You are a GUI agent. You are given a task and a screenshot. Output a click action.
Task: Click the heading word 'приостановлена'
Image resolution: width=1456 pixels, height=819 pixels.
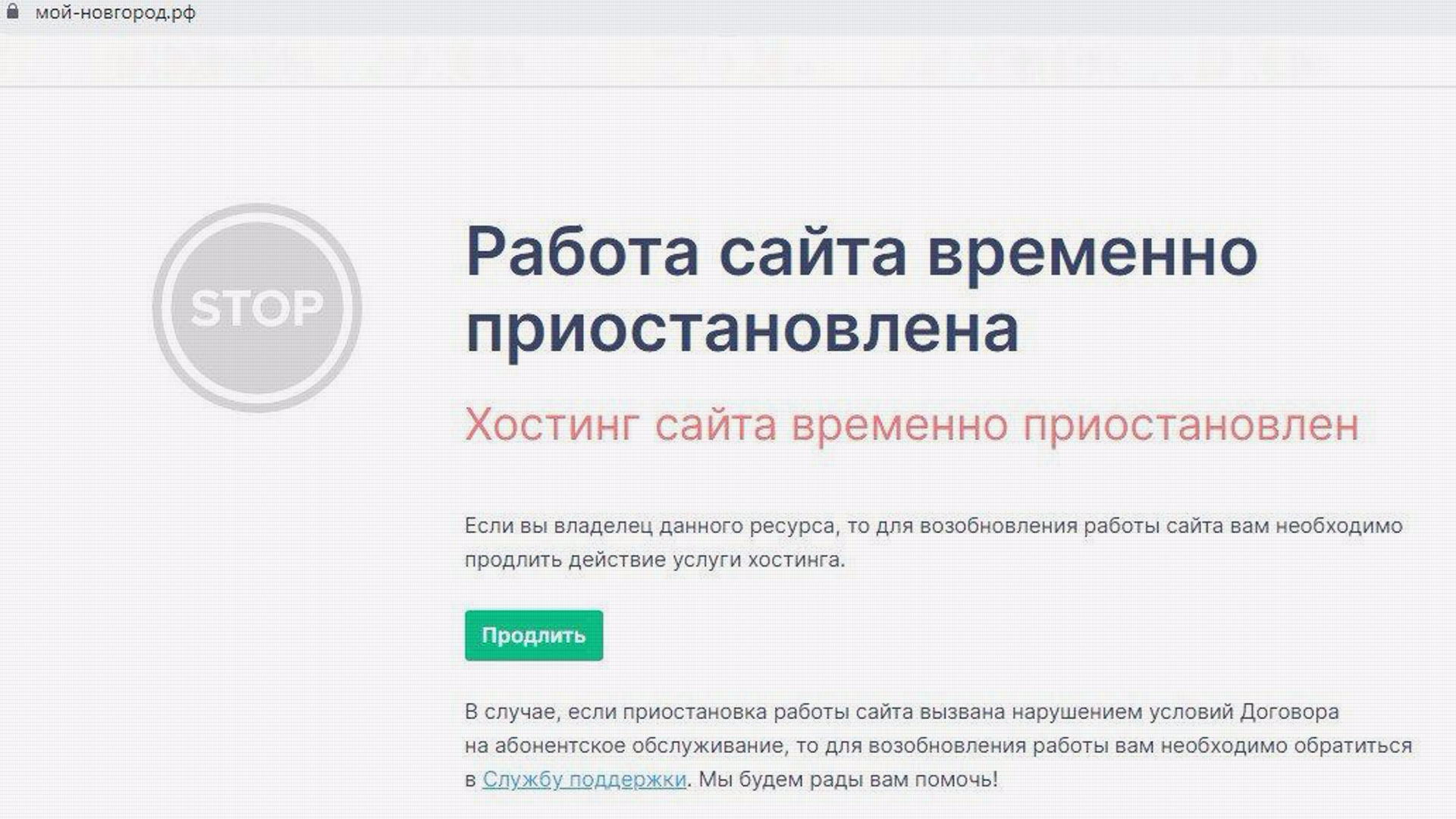[742, 328]
